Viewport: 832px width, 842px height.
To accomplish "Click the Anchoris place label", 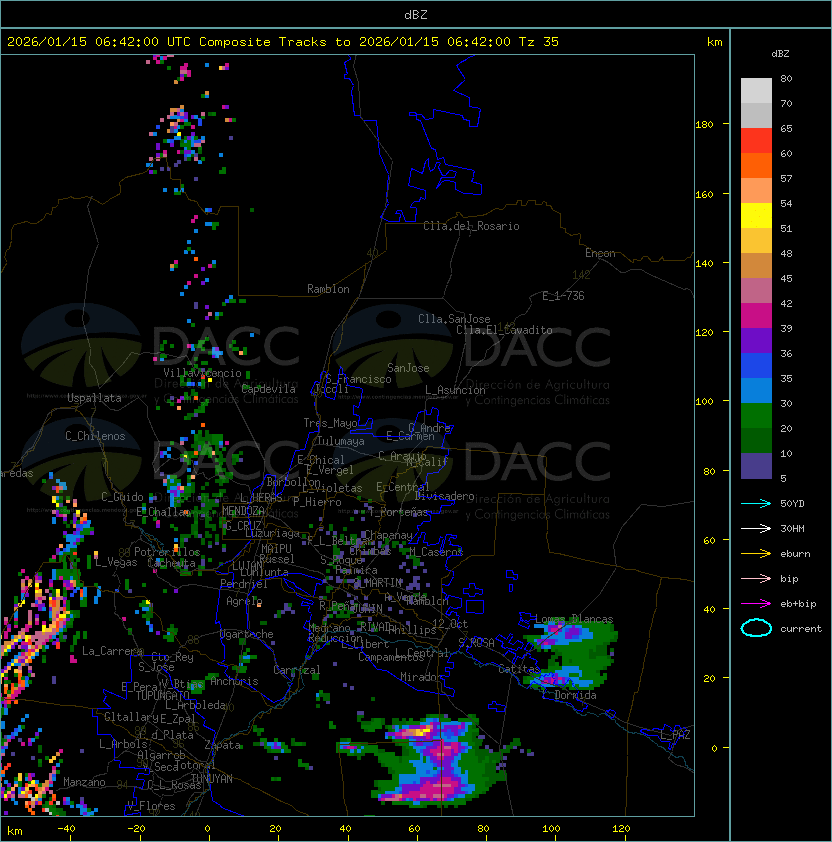I will coord(234,681).
